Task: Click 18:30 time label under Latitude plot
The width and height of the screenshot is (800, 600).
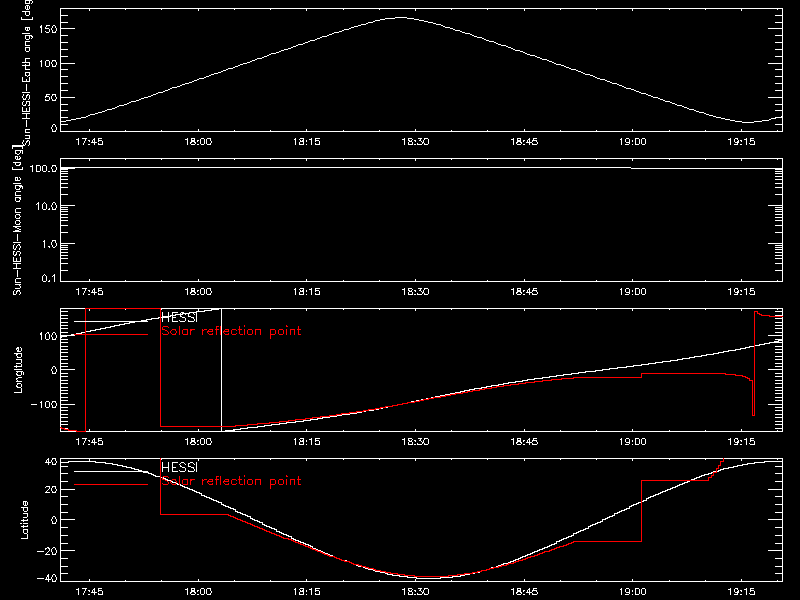Action: point(415,592)
